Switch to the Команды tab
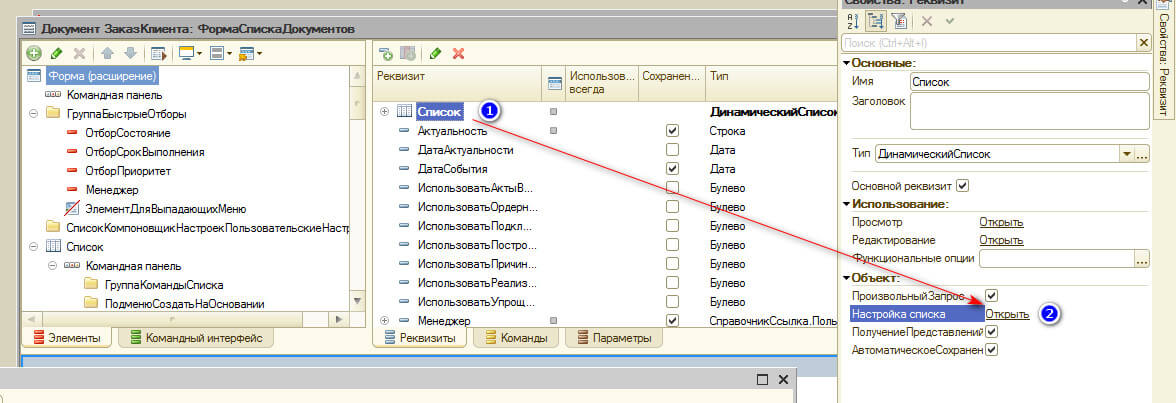1176x403 pixels. tap(518, 339)
